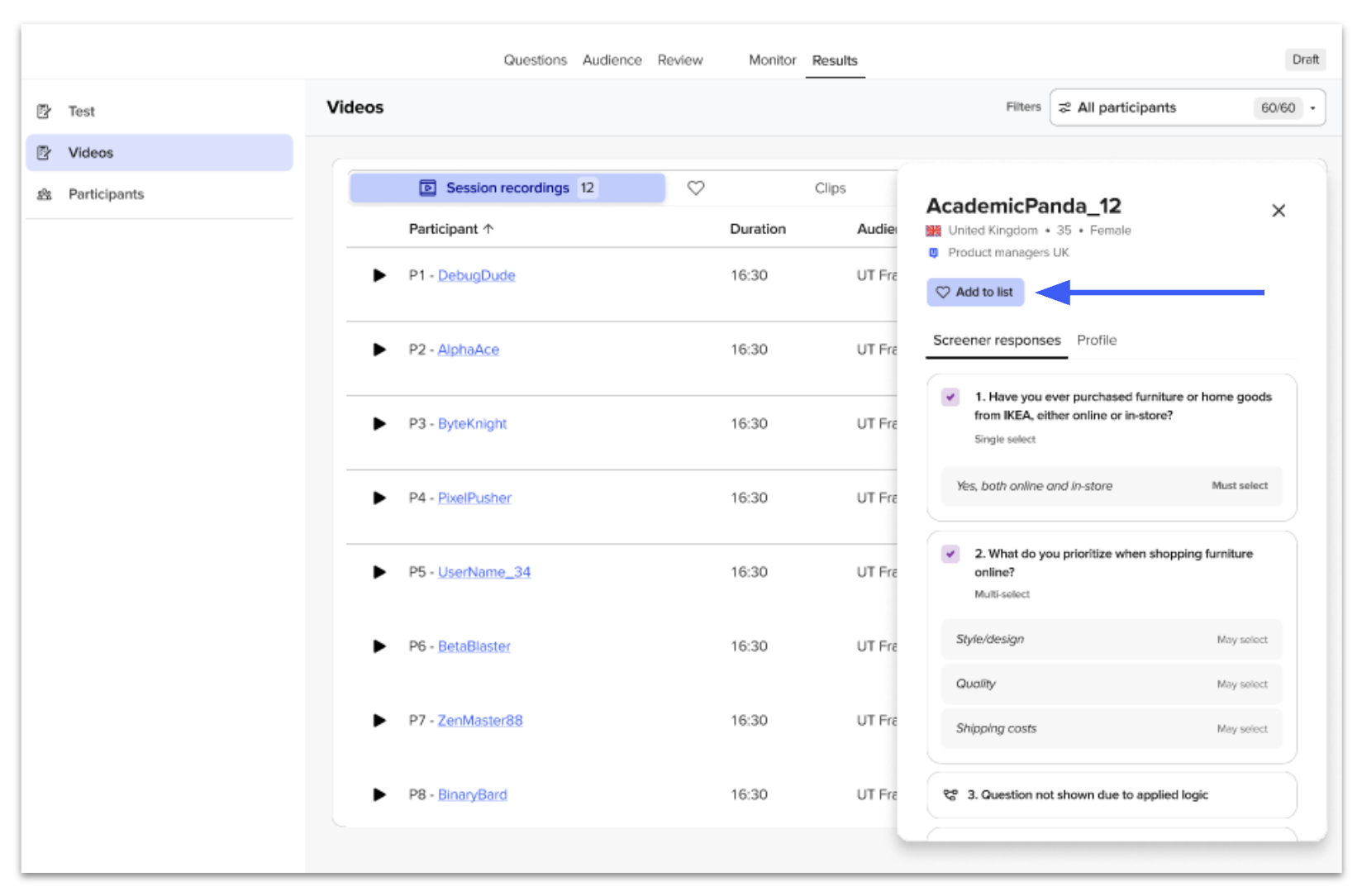Click the Duration column header
Viewport: 1362px width, 896px height.
coord(758,229)
